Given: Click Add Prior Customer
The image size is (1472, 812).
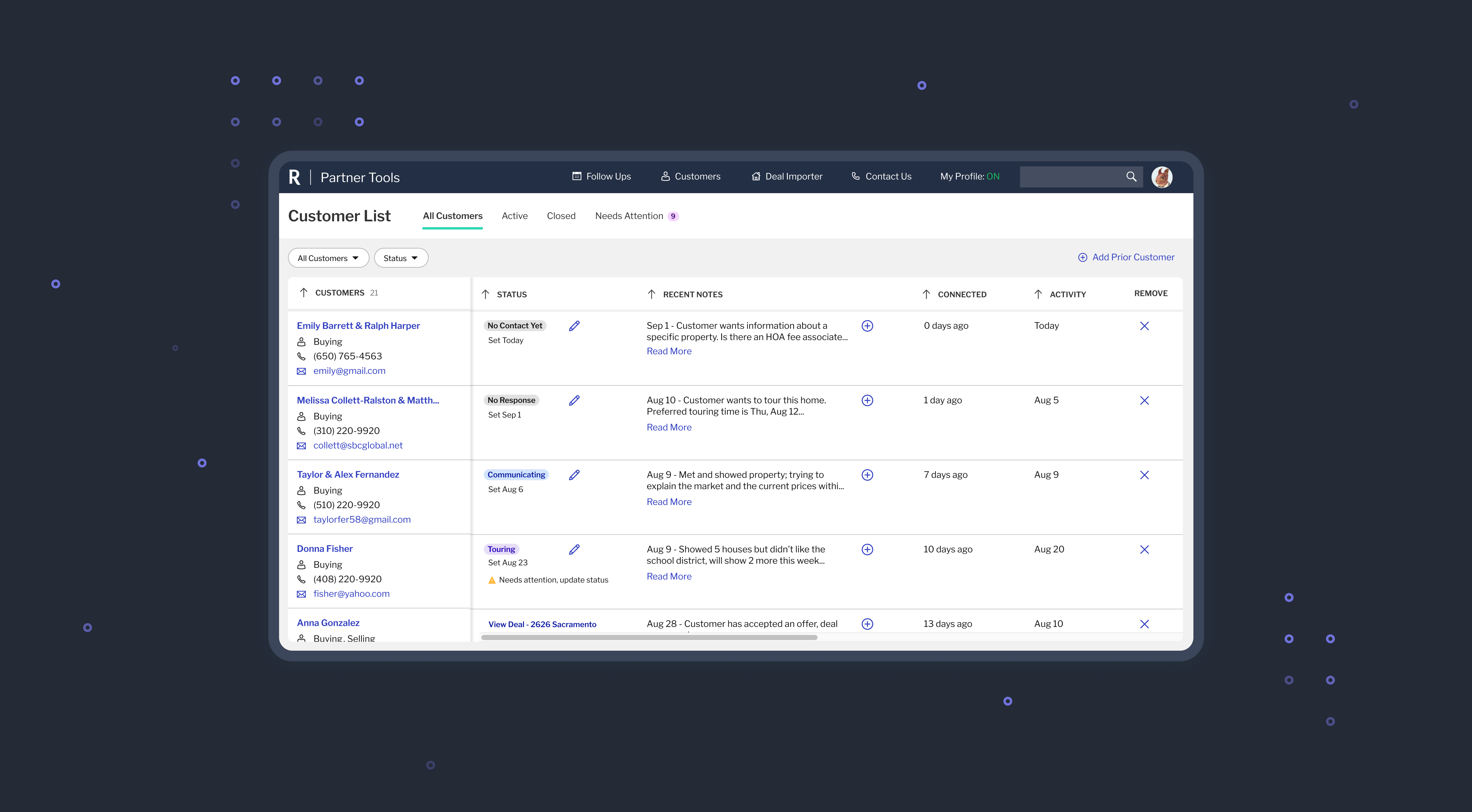Looking at the screenshot, I should coord(1126,258).
